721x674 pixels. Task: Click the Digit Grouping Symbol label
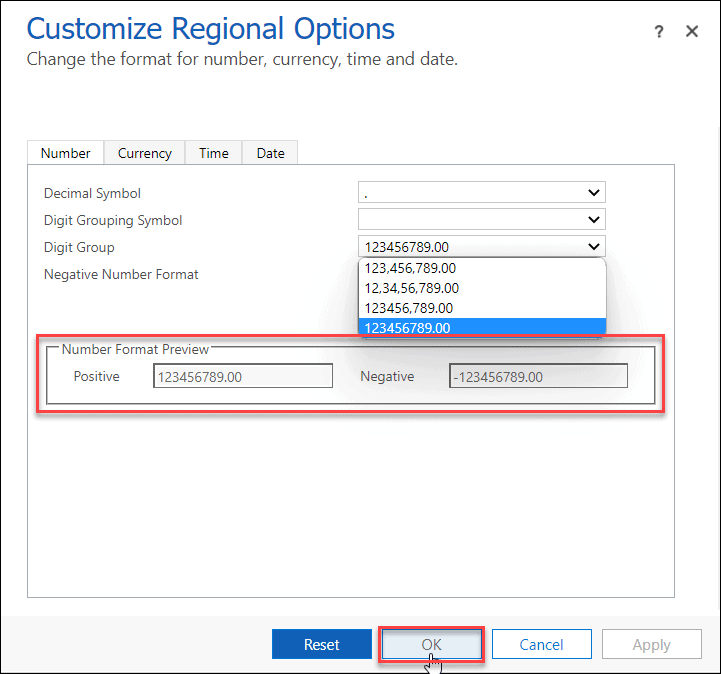tap(113, 220)
